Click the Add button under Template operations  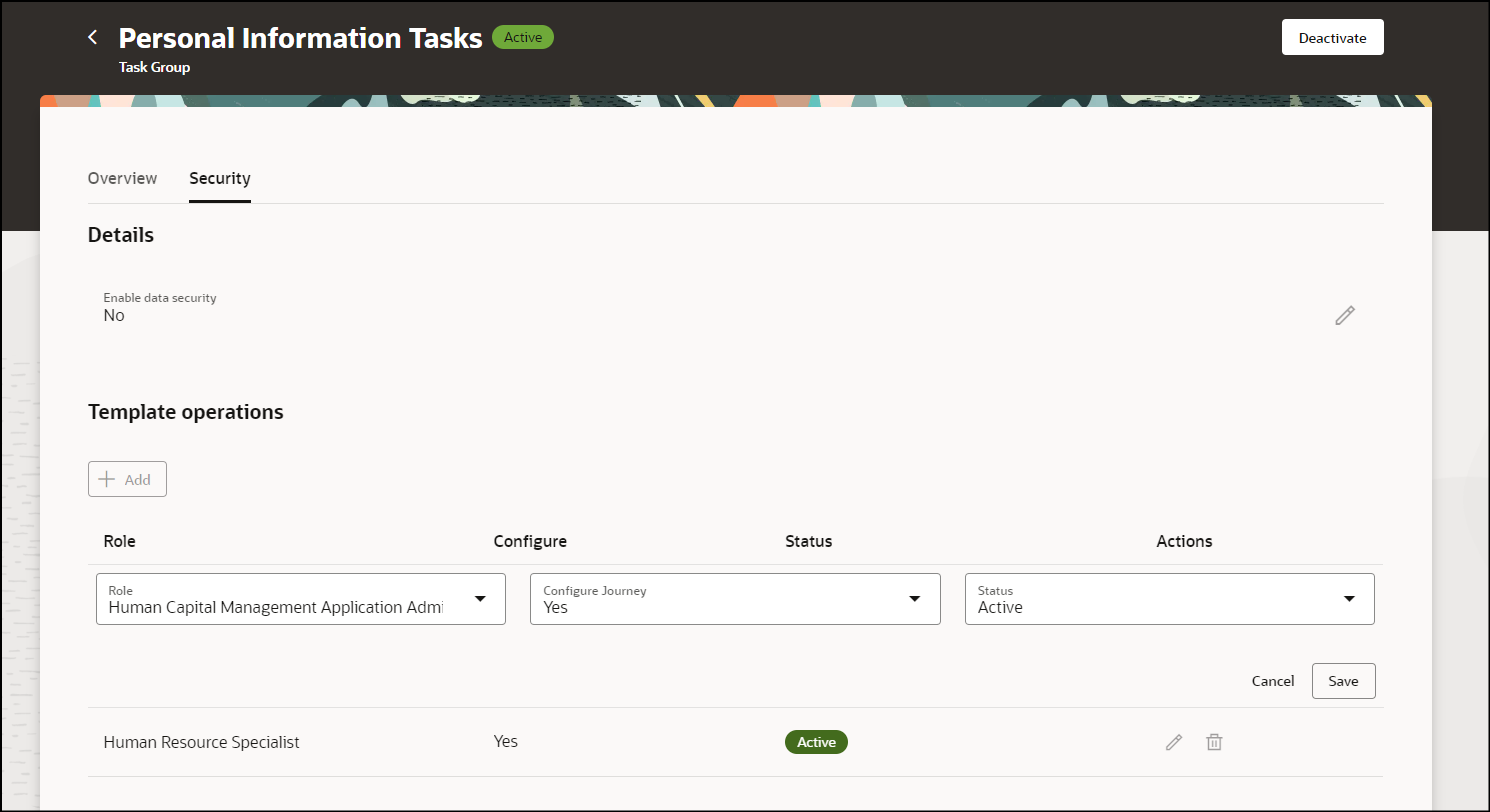[127, 479]
